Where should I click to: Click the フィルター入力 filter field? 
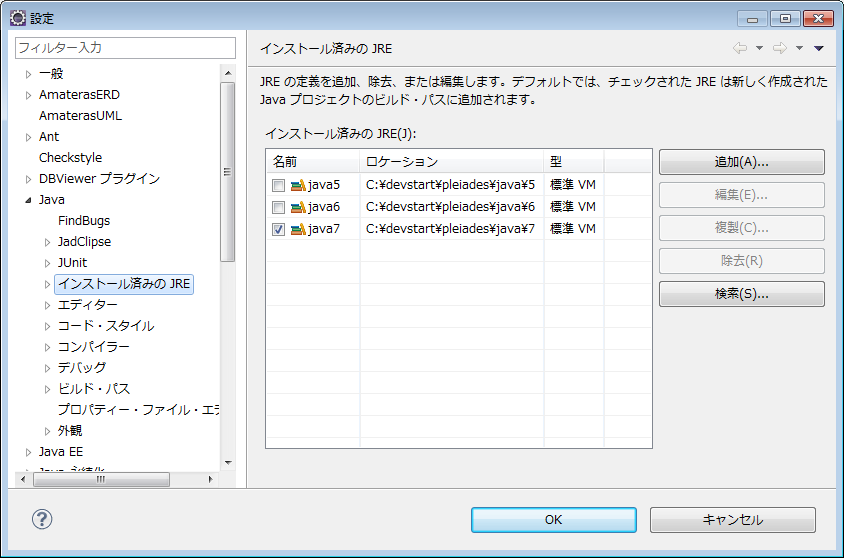125,48
